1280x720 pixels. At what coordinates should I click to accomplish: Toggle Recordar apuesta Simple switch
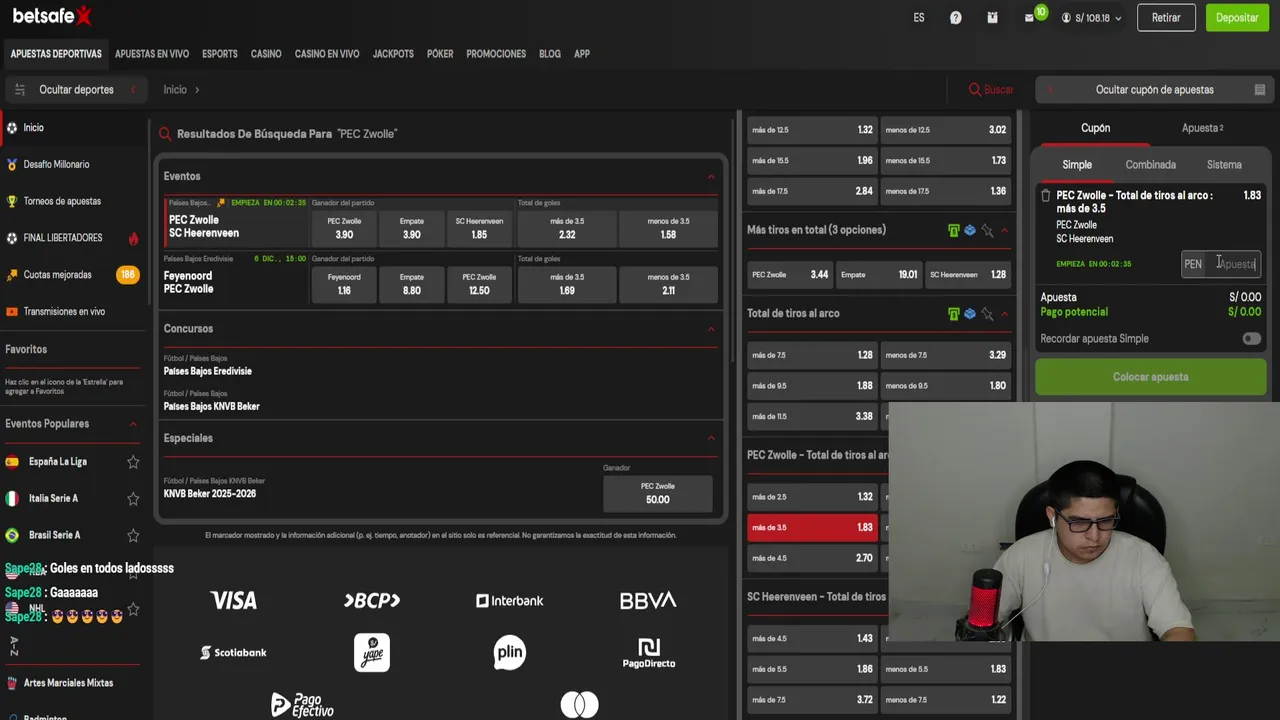coord(1251,339)
